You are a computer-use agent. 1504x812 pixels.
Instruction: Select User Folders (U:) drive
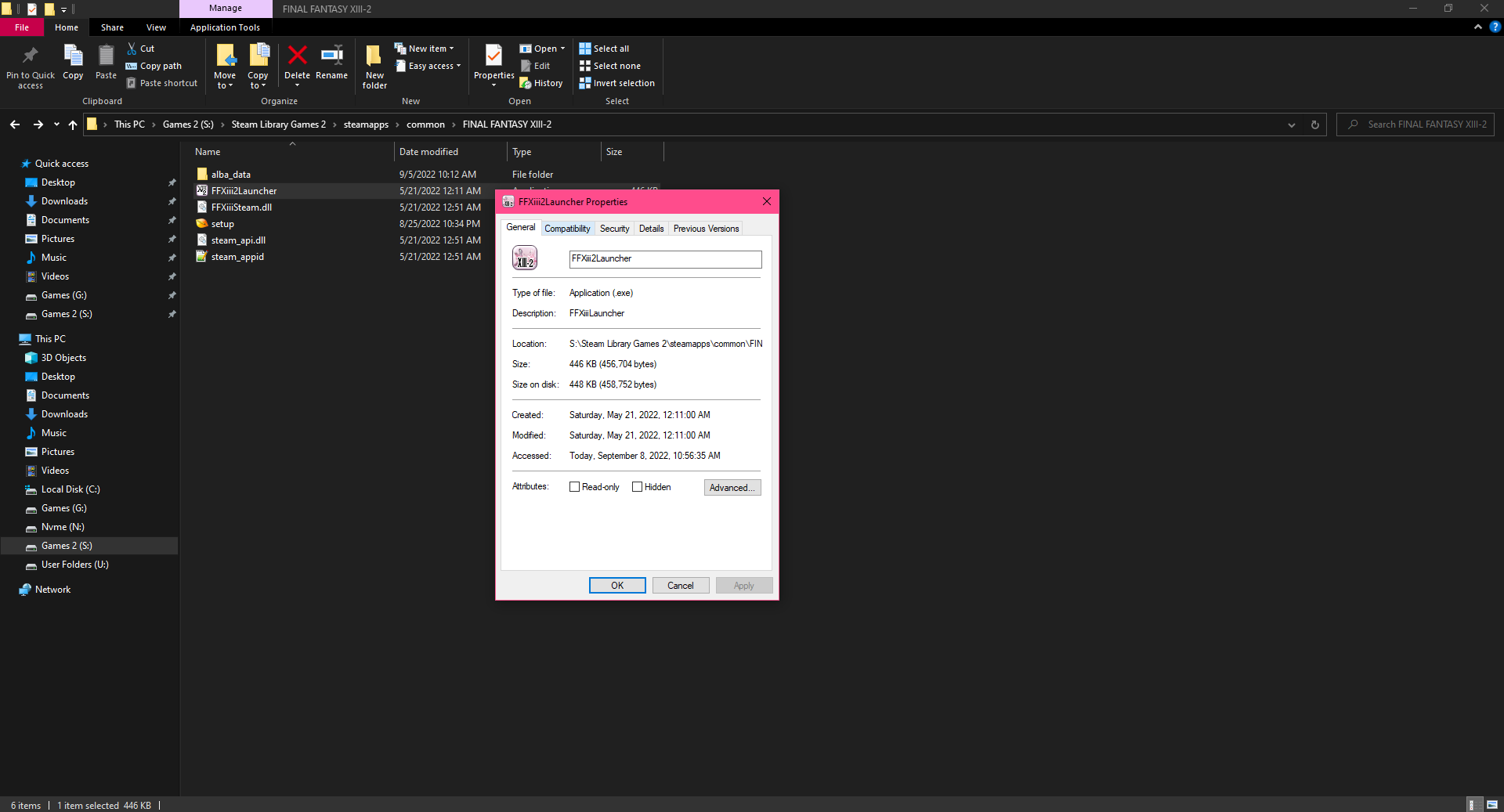74,565
